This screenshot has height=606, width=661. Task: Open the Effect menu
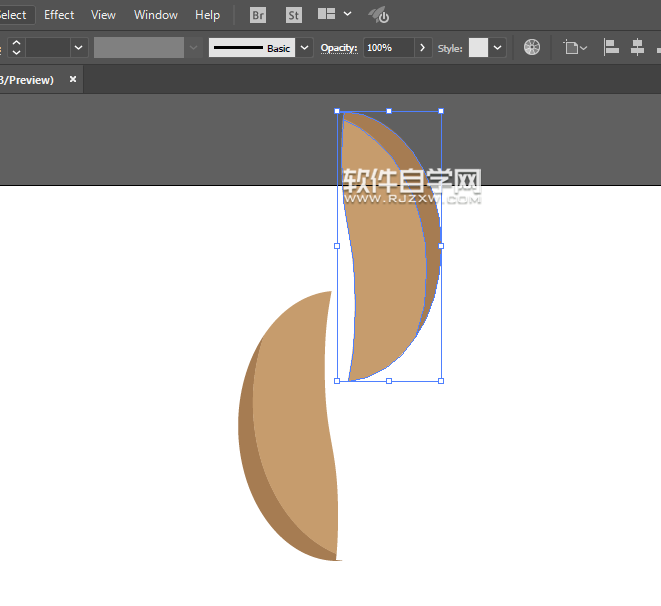[59, 15]
